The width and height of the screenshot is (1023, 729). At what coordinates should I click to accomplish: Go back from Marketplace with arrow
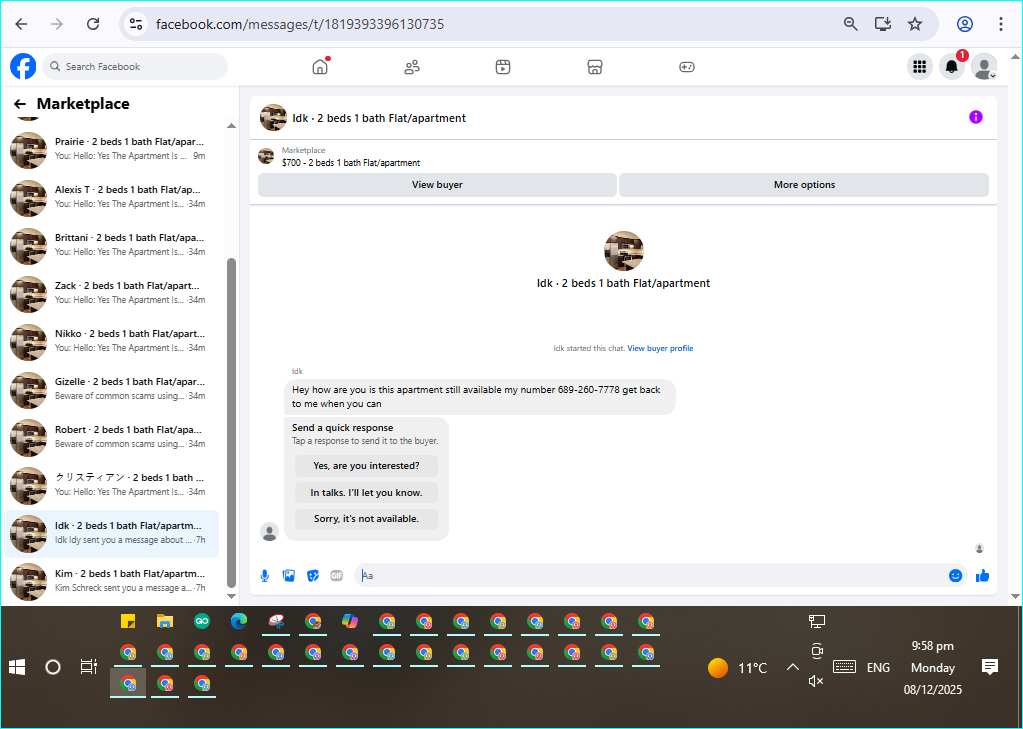(20, 104)
